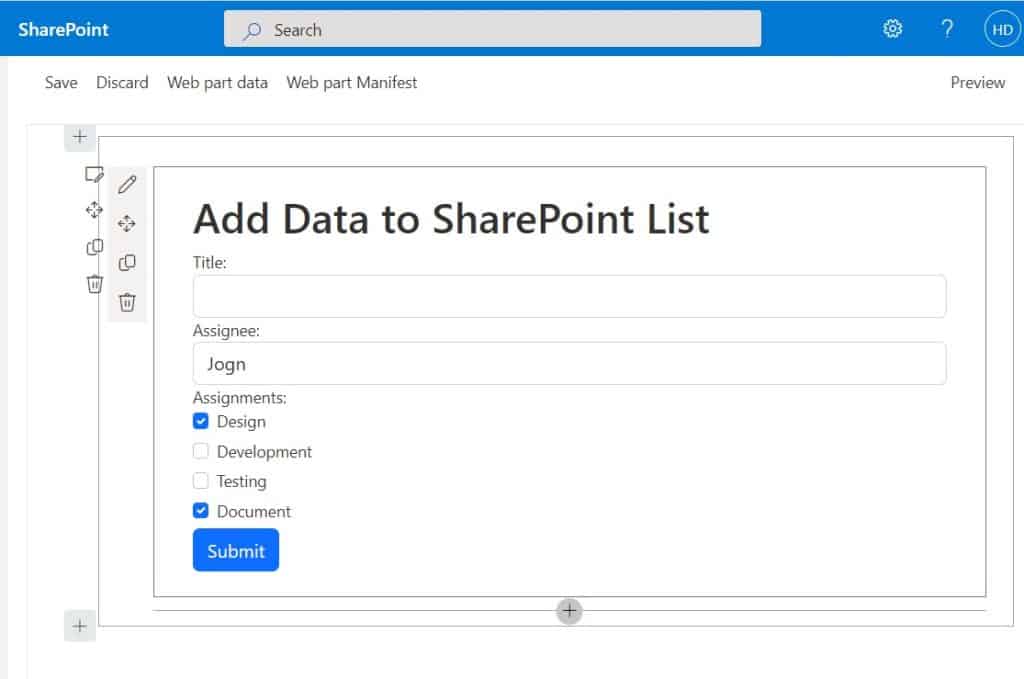This screenshot has height=679, width=1024.
Task: Switch to Preview mode
Action: pos(978,82)
